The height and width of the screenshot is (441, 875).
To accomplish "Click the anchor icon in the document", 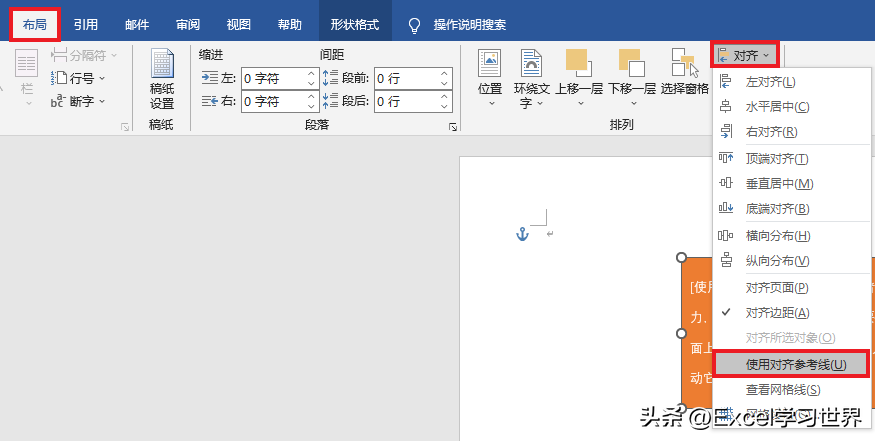I will coord(522,234).
